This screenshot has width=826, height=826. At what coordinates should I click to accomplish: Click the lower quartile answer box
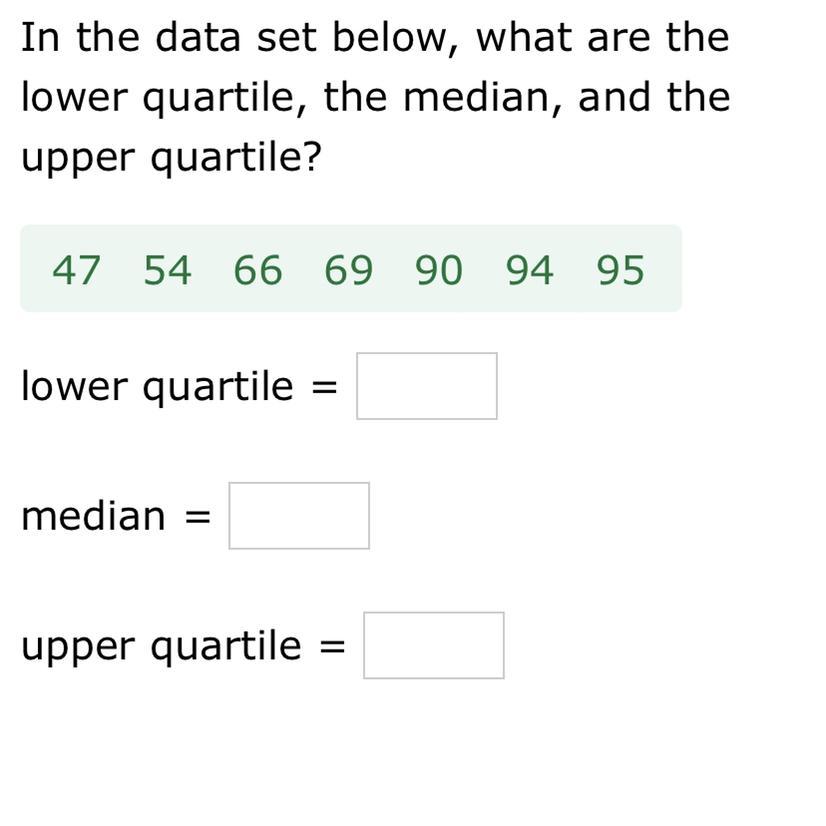point(427,386)
